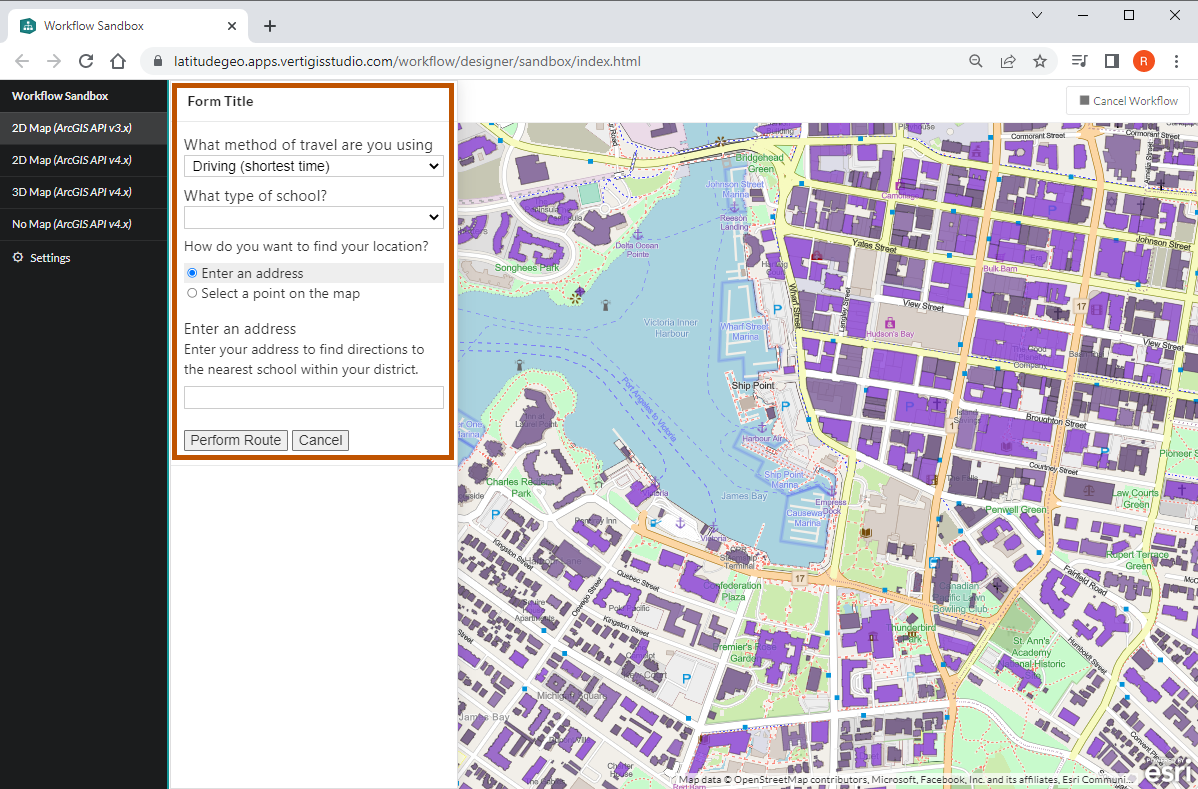This screenshot has width=1198, height=789.
Task: Choose 'Select a point on the map' option
Action: pyautogui.click(x=193, y=293)
